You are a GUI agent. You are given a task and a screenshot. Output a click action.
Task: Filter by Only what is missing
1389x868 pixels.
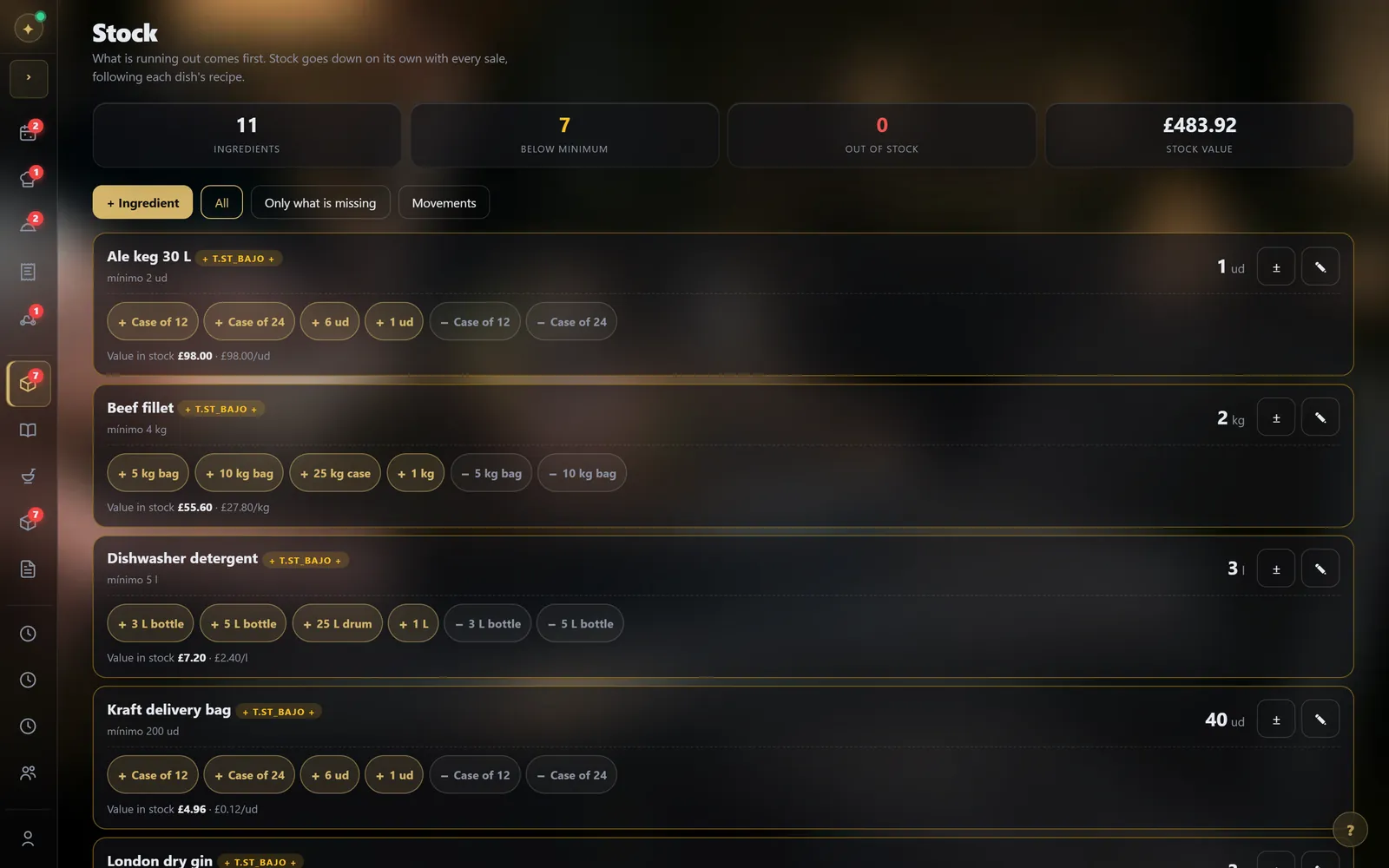coord(320,202)
